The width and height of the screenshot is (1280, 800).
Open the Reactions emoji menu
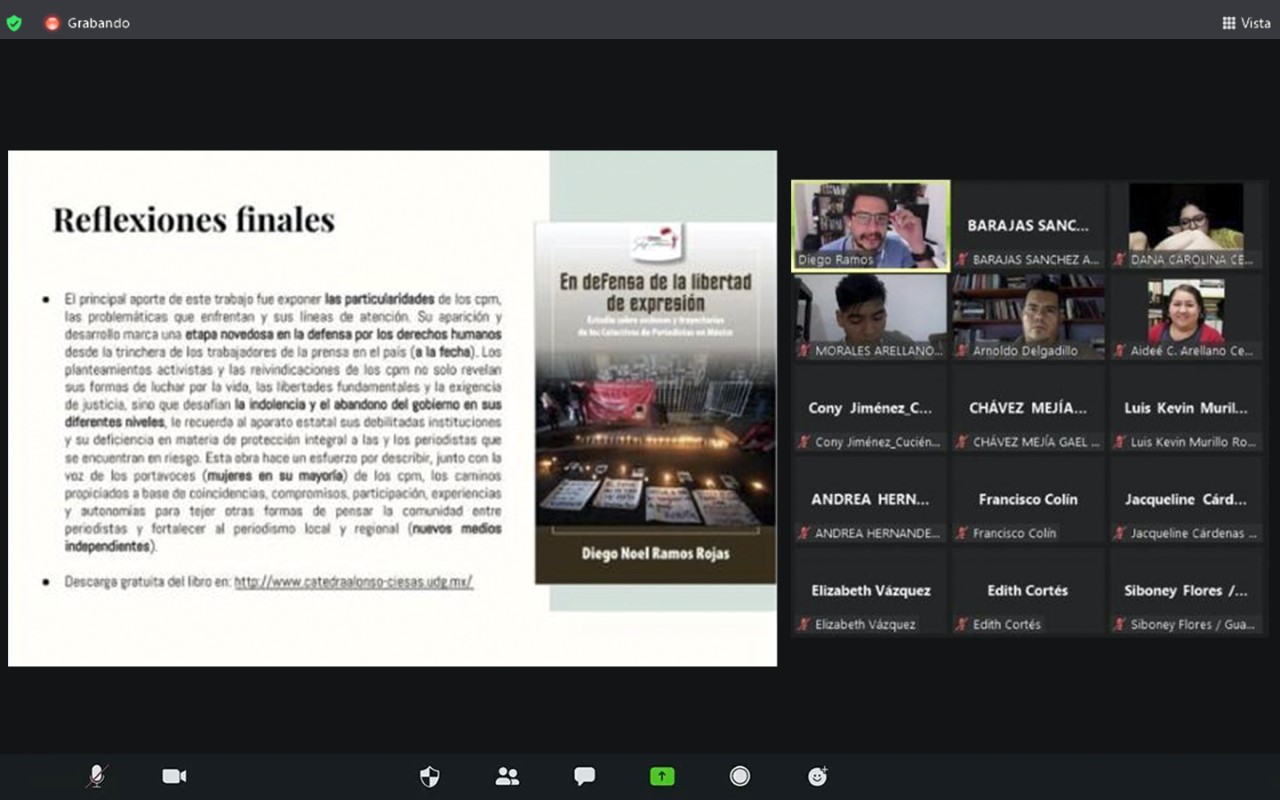(x=817, y=776)
